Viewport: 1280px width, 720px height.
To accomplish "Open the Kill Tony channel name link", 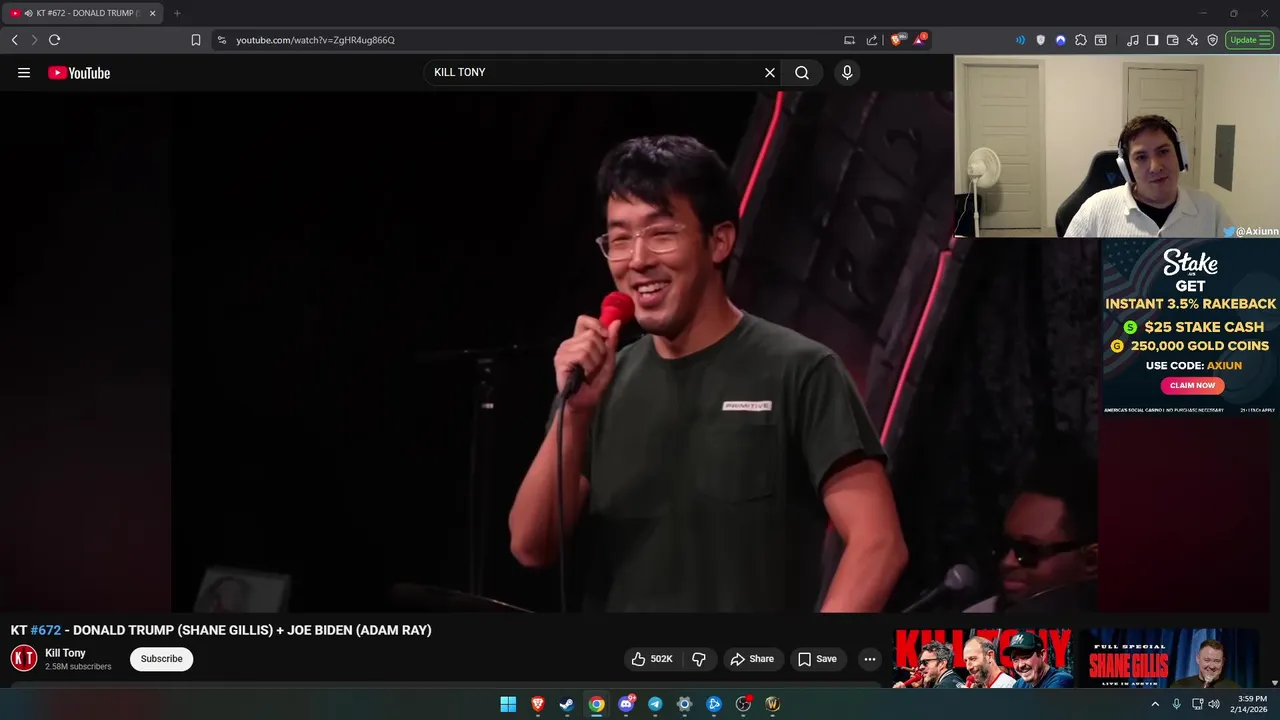I will click(x=65, y=653).
